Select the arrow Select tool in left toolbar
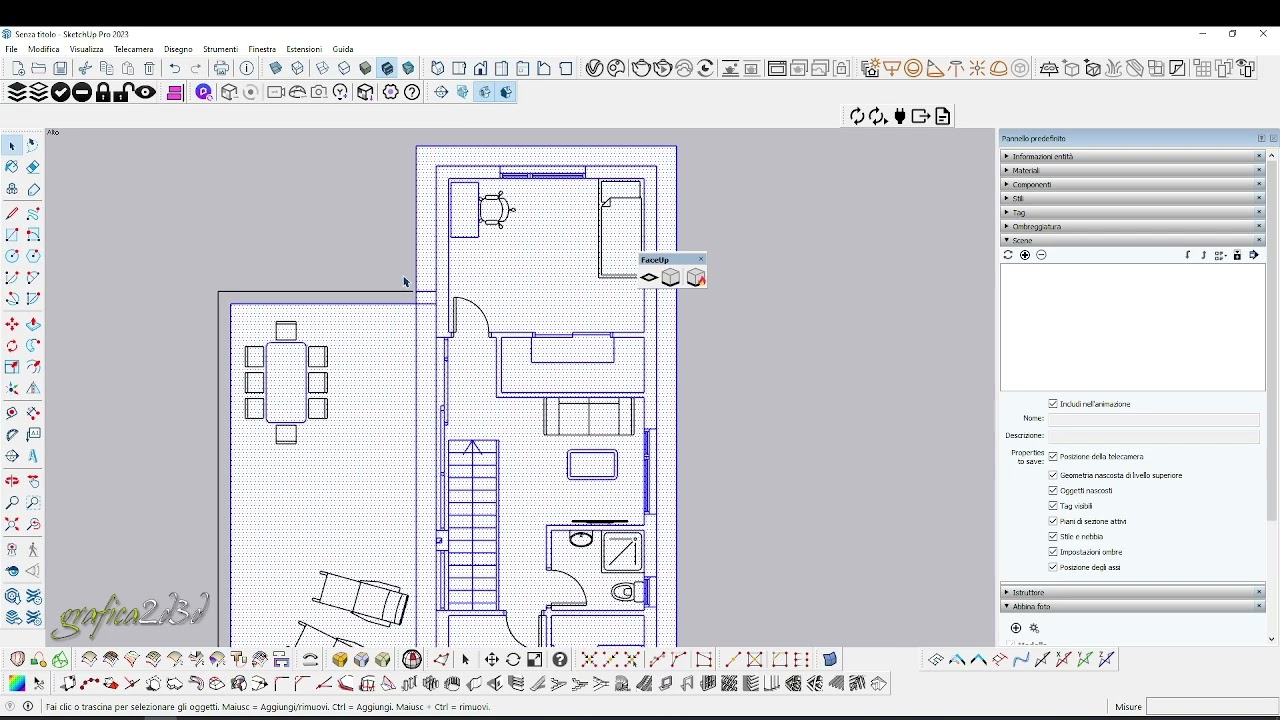Image resolution: width=1280 pixels, height=720 pixels. [12, 146]
